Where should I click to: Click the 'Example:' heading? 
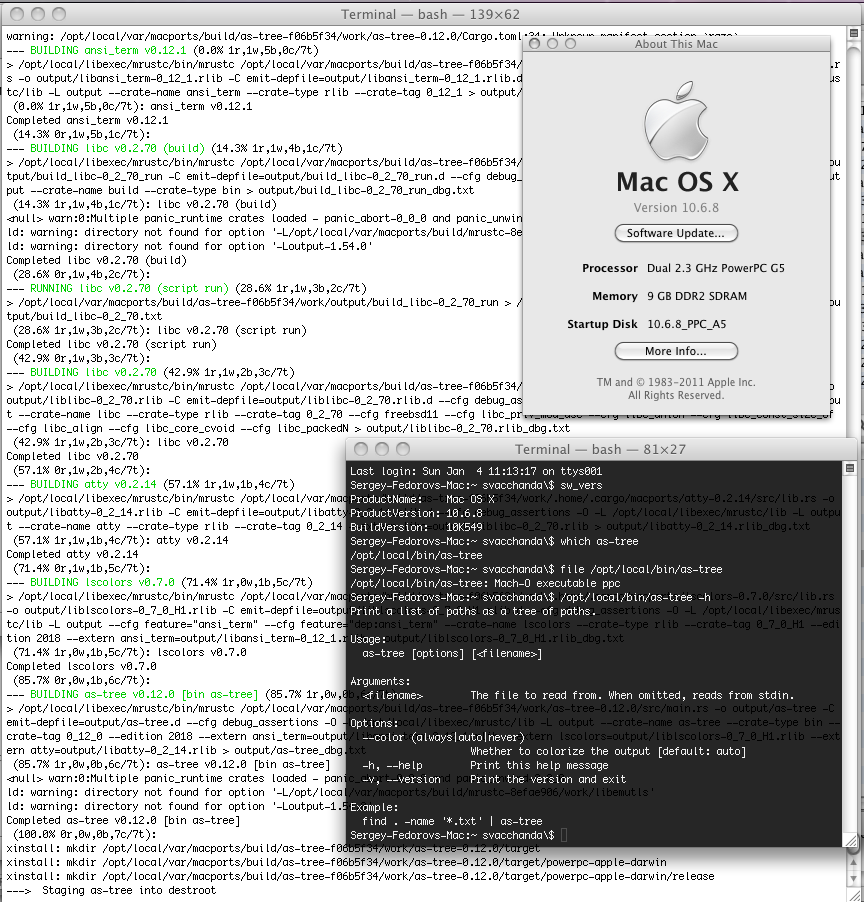[x=374, y=807]
